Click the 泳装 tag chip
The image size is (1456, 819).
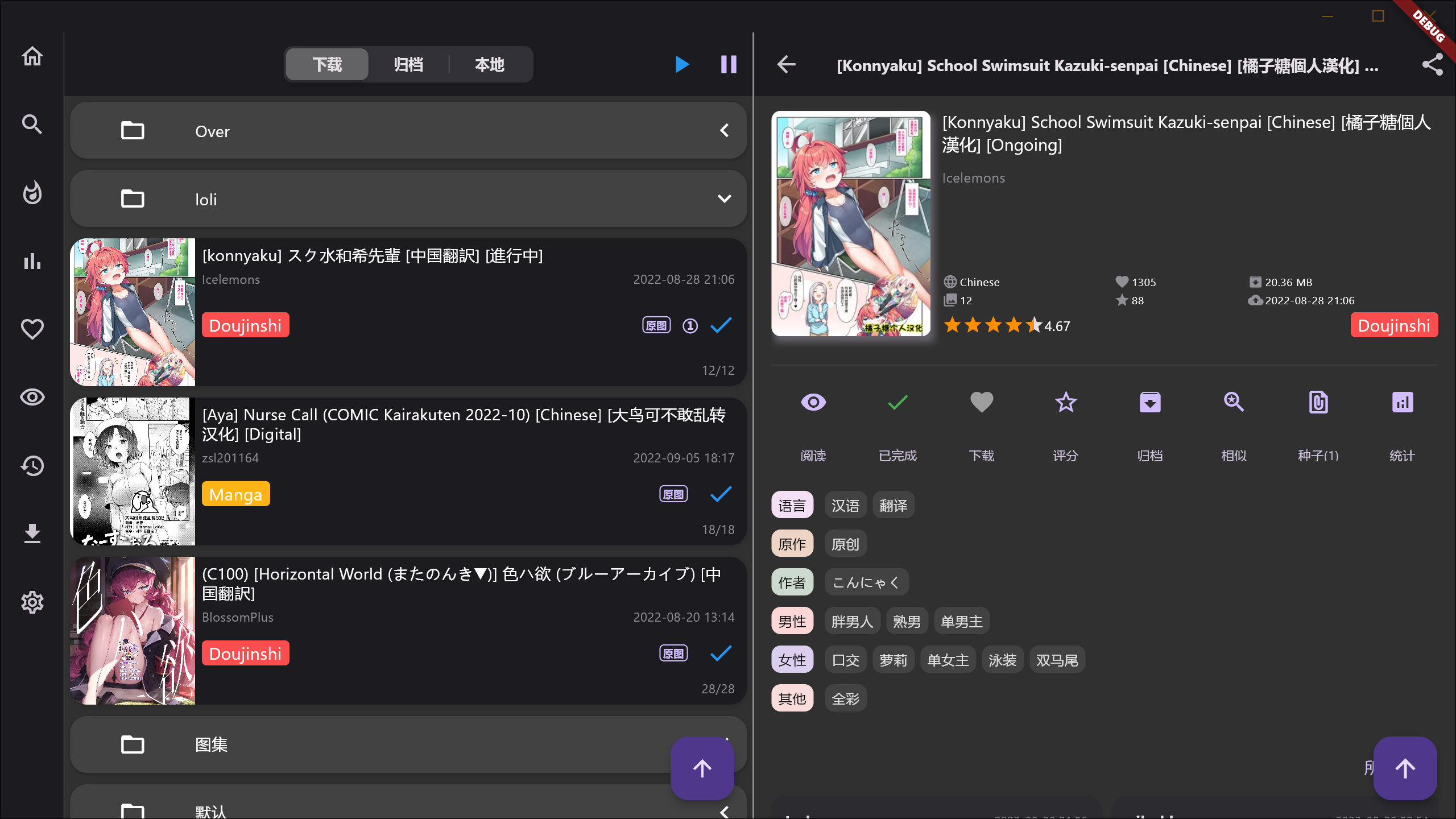(x=1002, y=660)
